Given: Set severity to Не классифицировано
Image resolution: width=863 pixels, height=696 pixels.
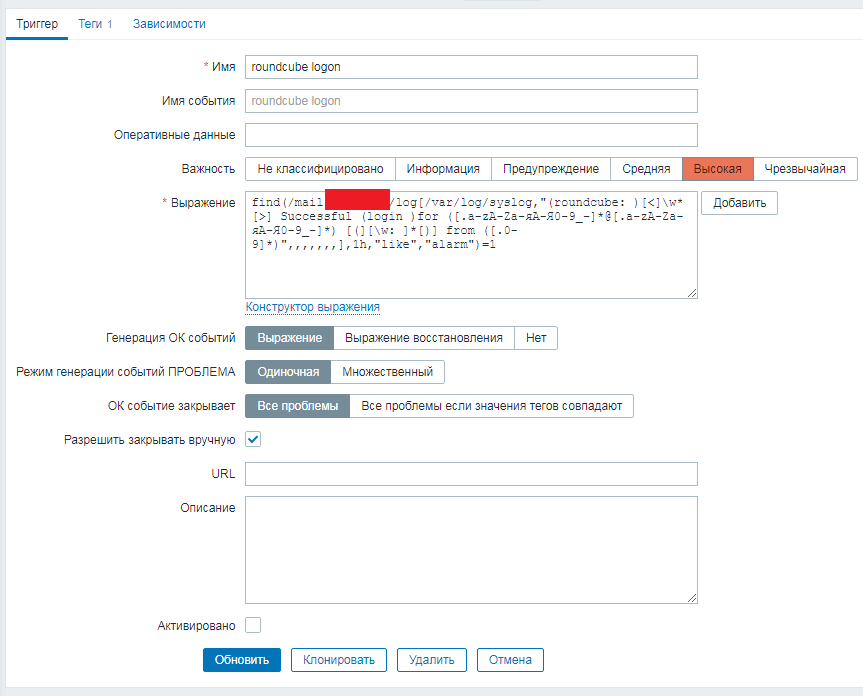Looking at the screenshot, I should pos(320,169).
